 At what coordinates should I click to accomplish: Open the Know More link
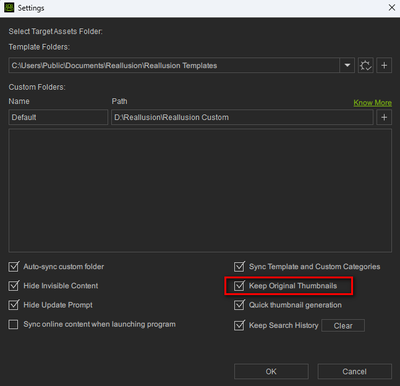click(372, 103)
